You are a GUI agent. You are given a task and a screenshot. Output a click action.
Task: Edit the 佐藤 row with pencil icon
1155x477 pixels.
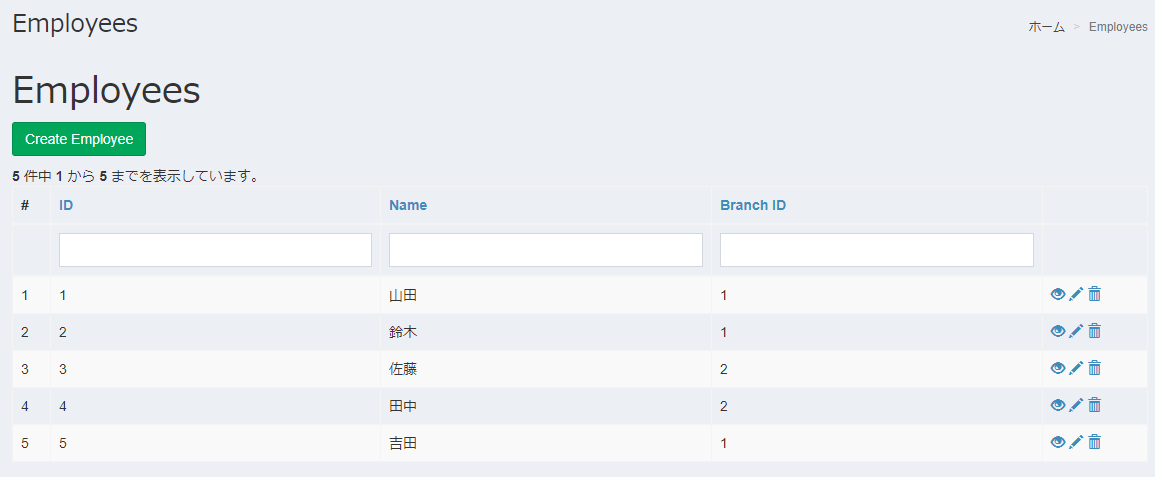(1076, 368)
